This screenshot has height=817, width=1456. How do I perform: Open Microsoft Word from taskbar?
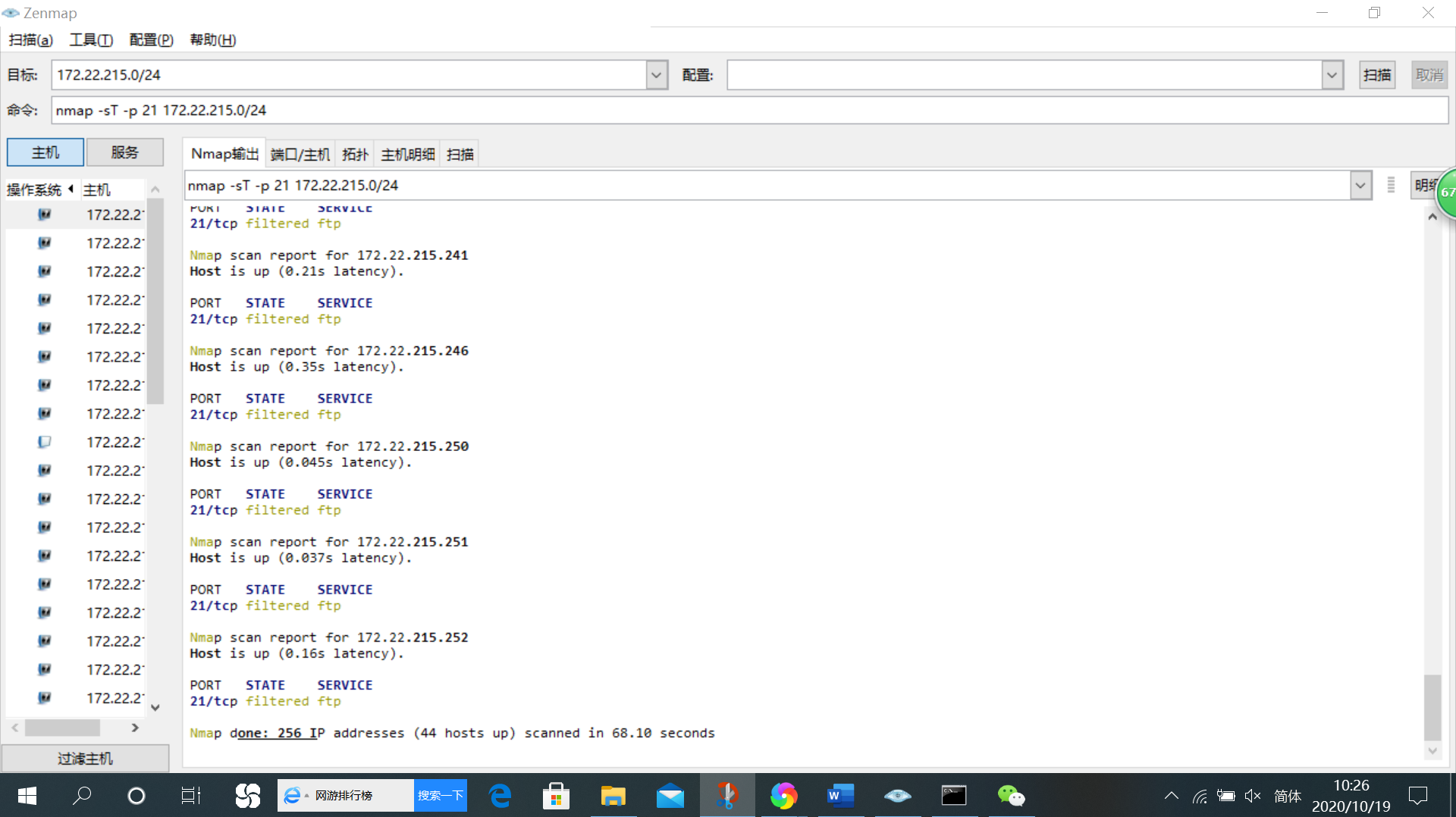840,796
